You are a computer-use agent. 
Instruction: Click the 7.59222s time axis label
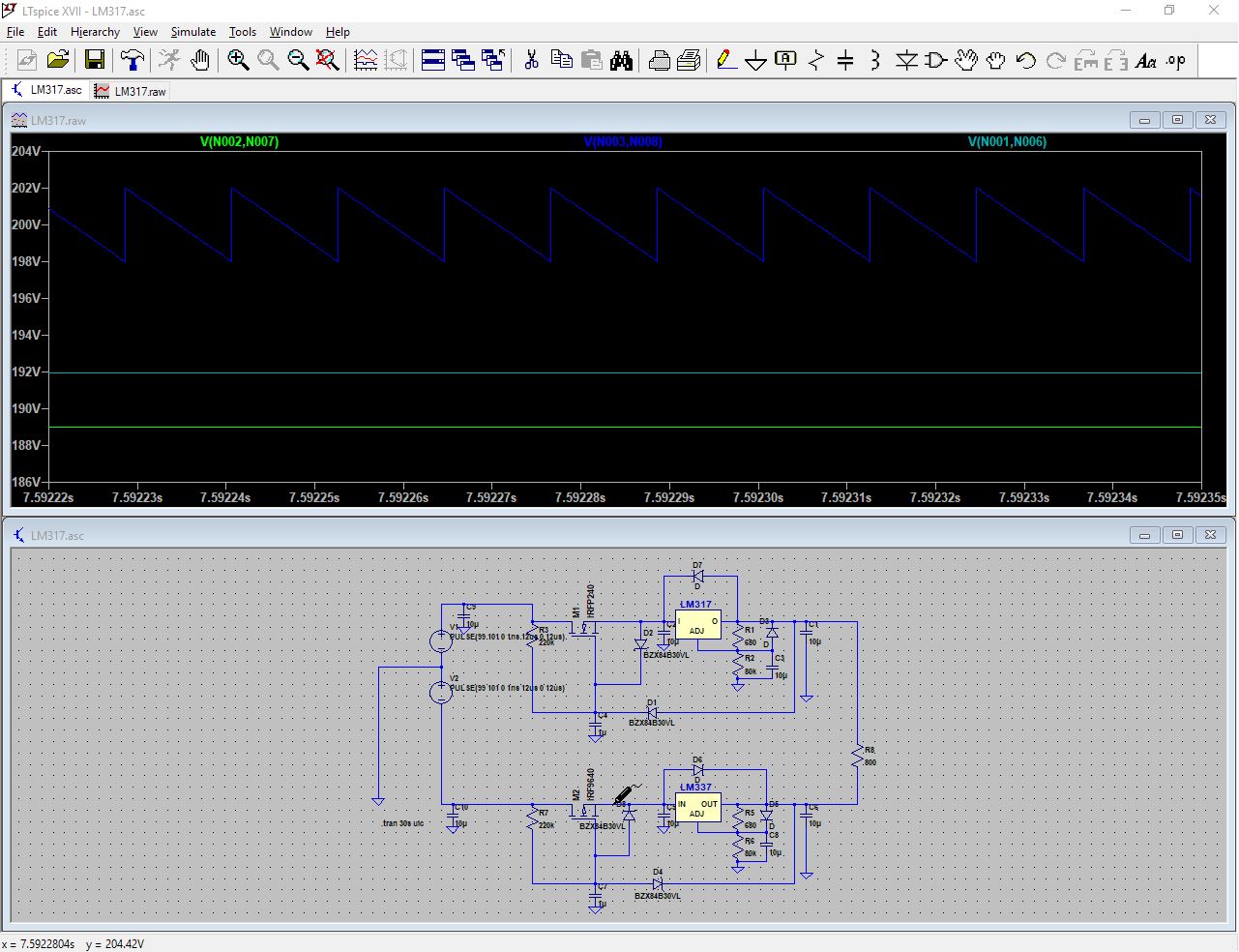(x=48, y=497)
